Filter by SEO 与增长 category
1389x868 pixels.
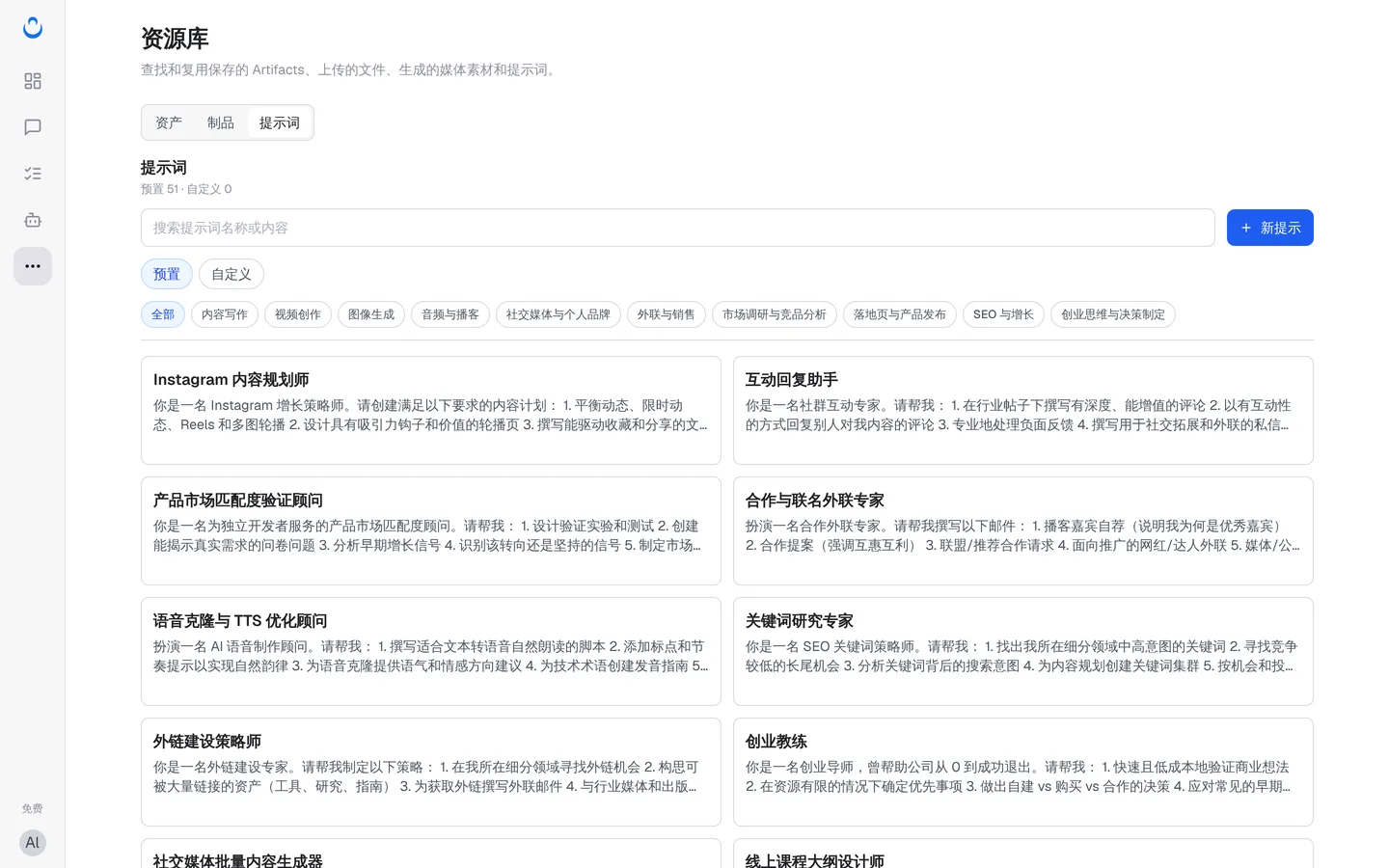[x=1003, y=314]
